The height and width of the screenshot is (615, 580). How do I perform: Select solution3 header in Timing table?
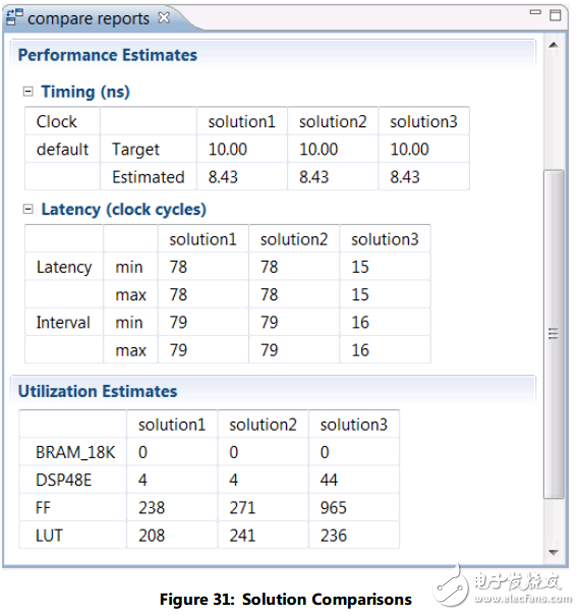[x=424, y=122]
